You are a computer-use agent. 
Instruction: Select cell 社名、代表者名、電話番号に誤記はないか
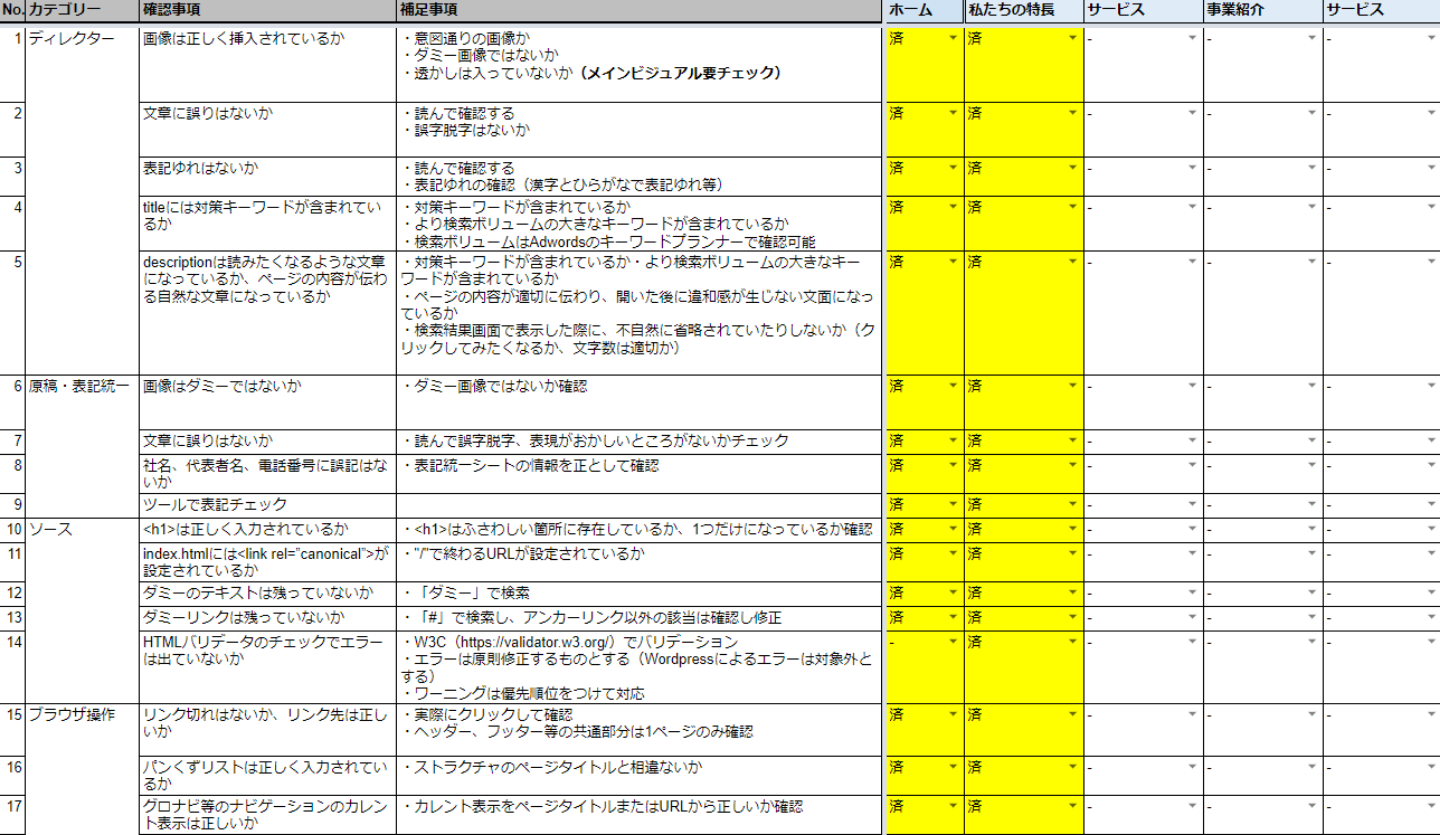click(x=267, y=474)
